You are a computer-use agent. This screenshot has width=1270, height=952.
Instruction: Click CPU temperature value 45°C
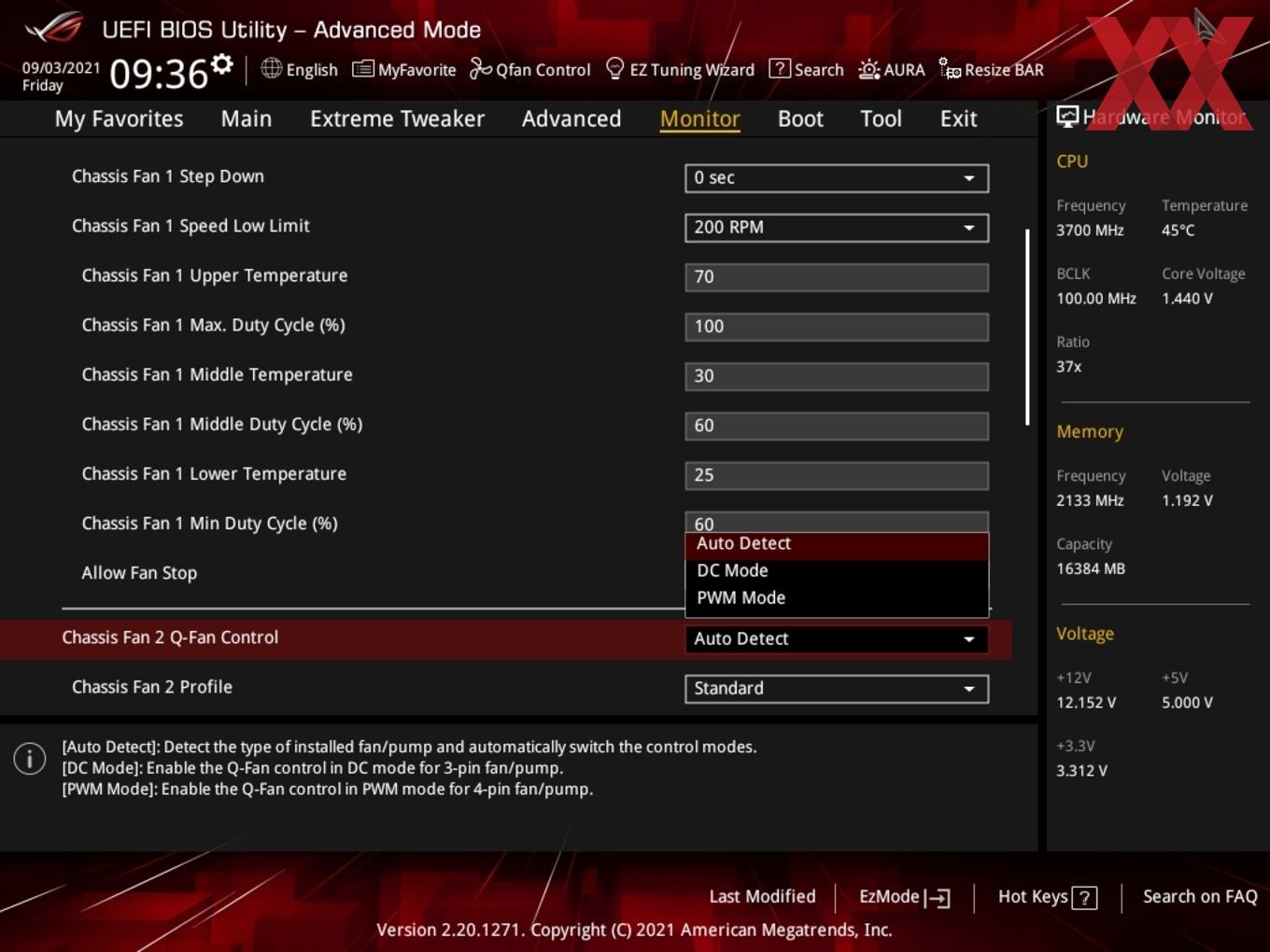1178,231
